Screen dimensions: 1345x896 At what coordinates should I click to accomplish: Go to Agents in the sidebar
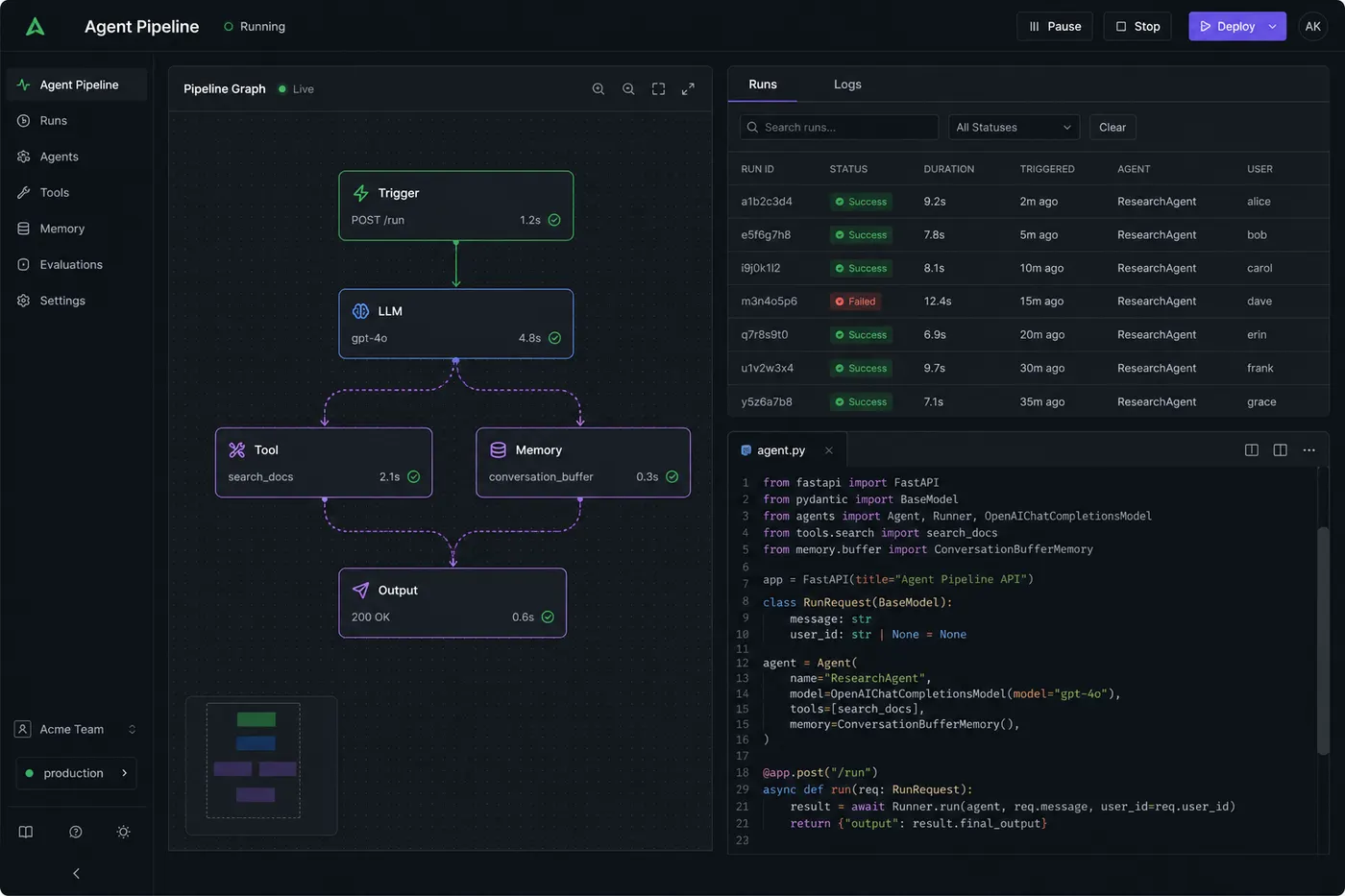(77, 157)
